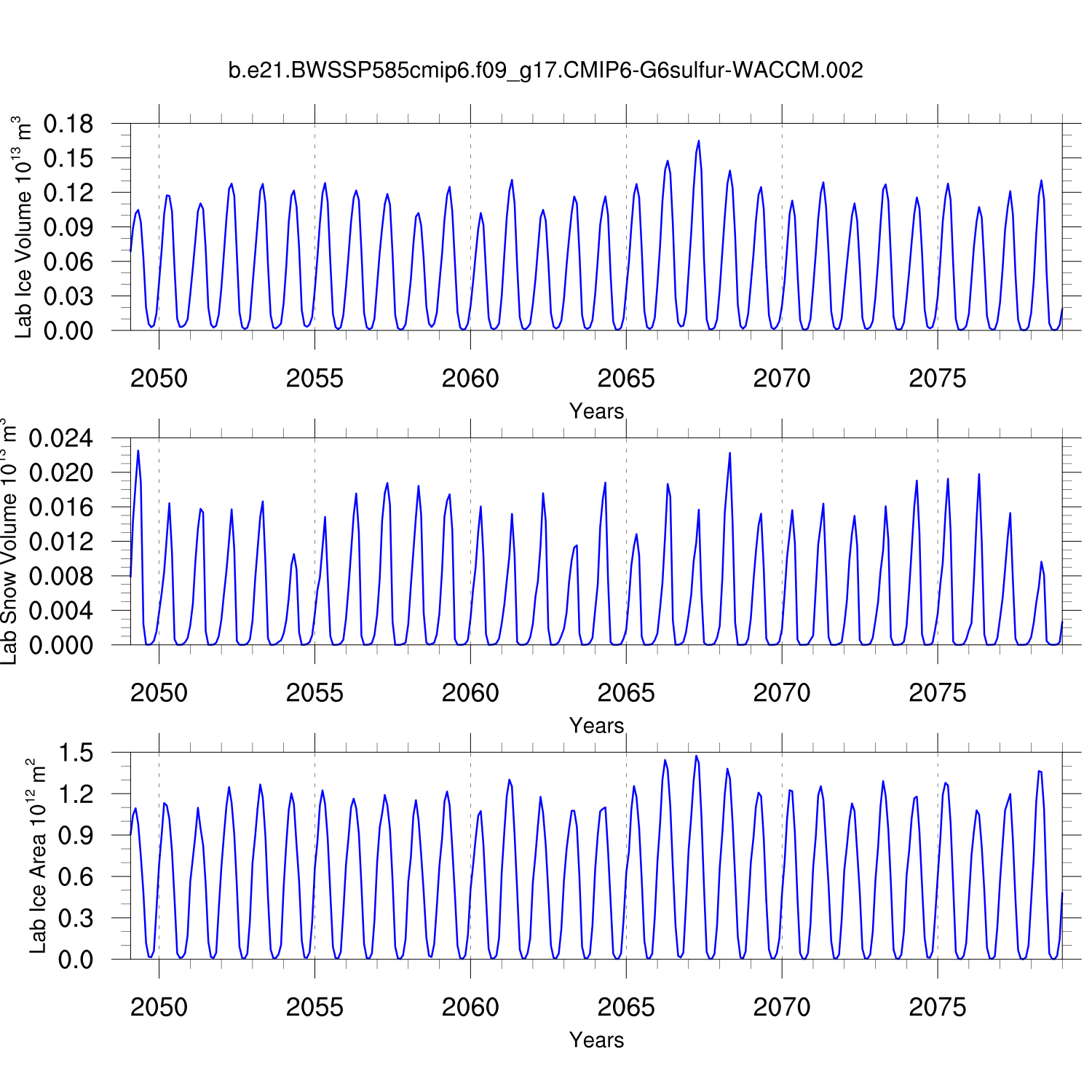Click the Lab Ice Volume y-axis label
The height and width of the screenshot is (1092, 1092).
point(23,227)
